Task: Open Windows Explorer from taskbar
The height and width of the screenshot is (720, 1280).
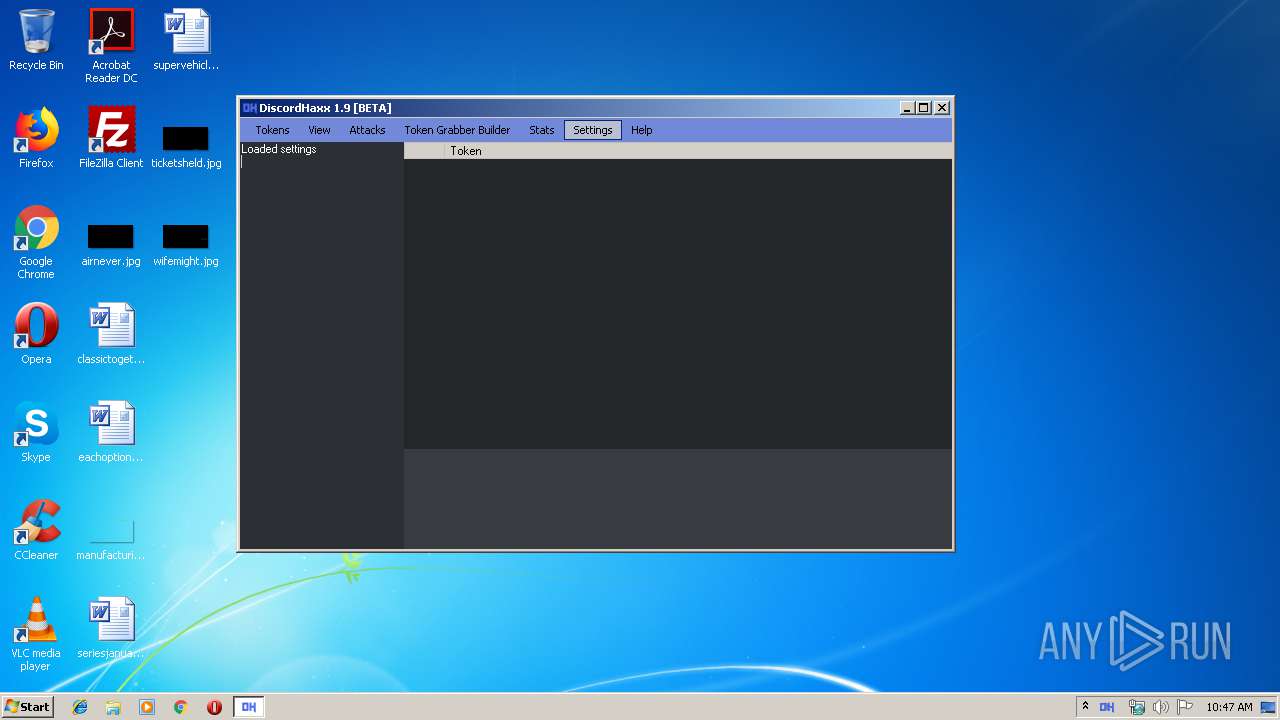Action: tap(113, 707)
